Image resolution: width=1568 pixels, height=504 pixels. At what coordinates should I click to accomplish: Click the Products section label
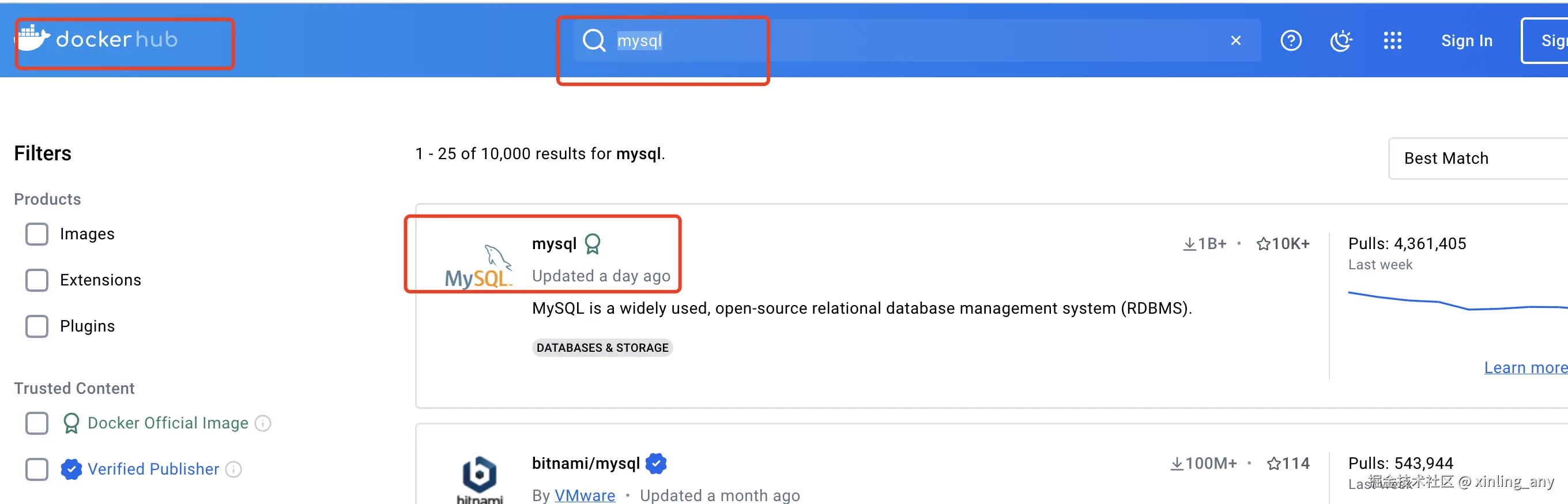[x=47, y=199]
